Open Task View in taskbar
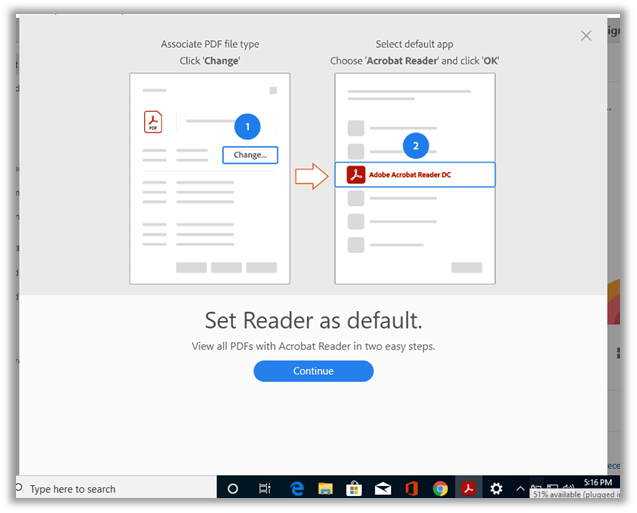 [264, 488]
